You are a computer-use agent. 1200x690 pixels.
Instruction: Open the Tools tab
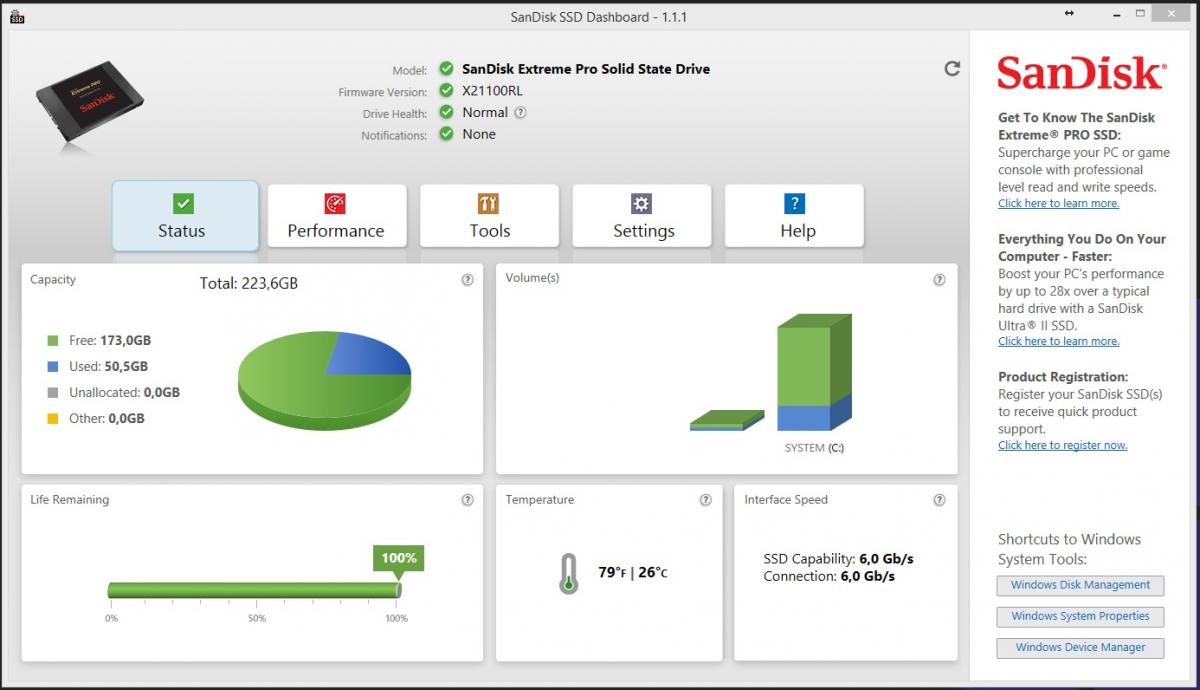489,215
